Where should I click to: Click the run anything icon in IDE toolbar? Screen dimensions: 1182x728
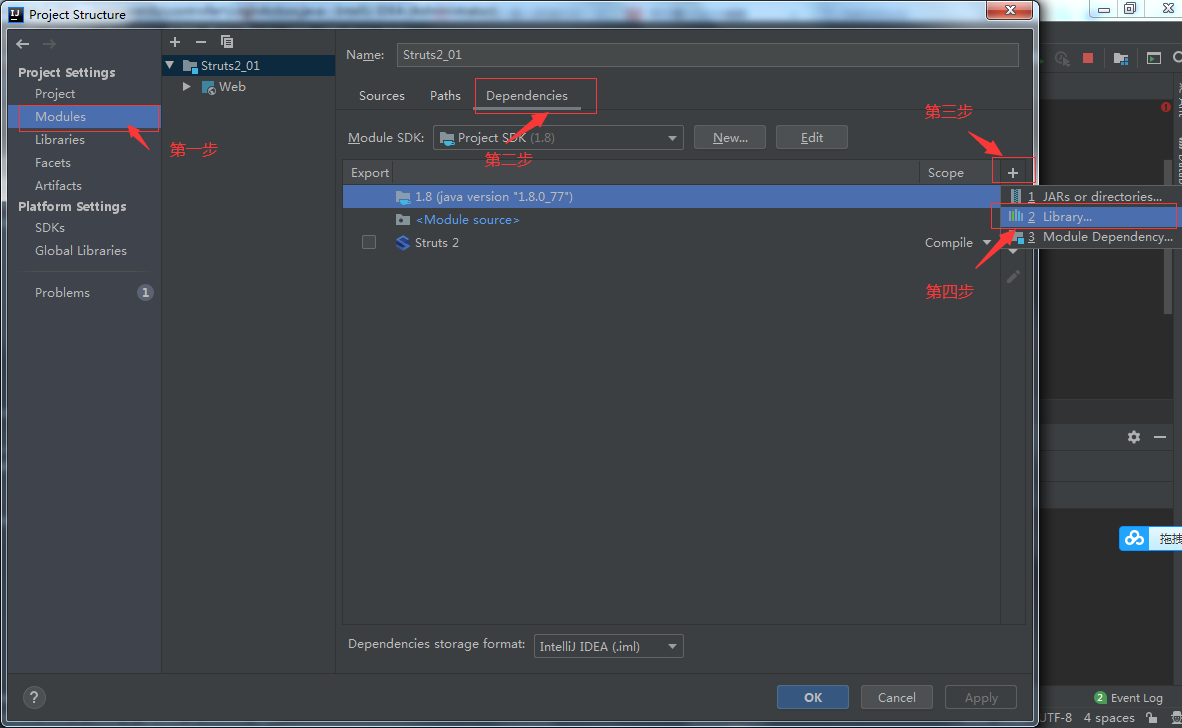pyautogui.click(x=1153, y=58)
